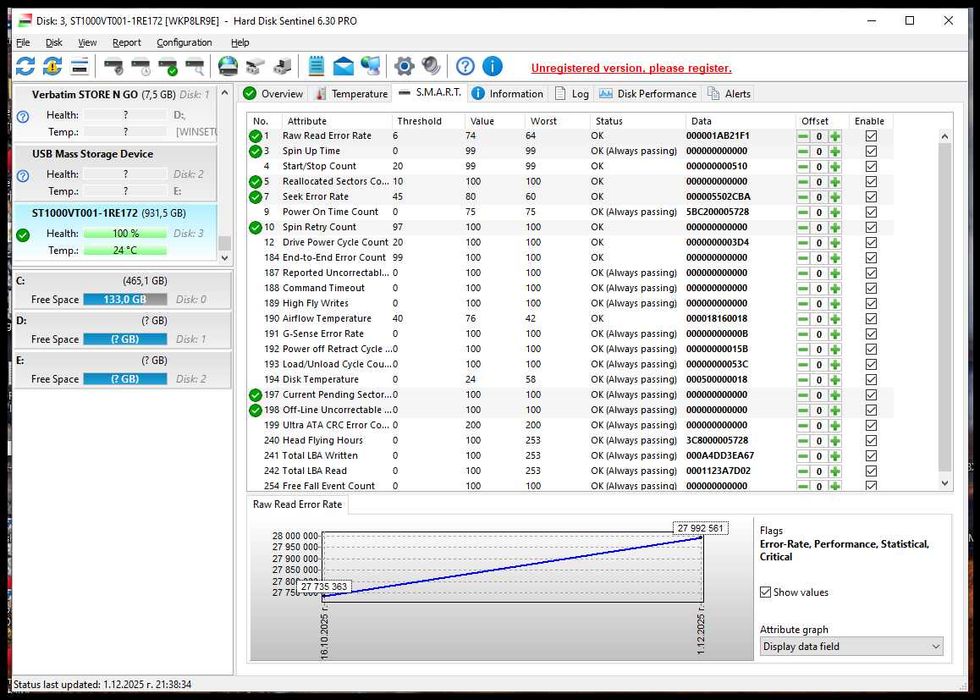Toggle the Show values checkbox
Image resolution: width=980 pixels, height=700 pixels.
(766, 592)
